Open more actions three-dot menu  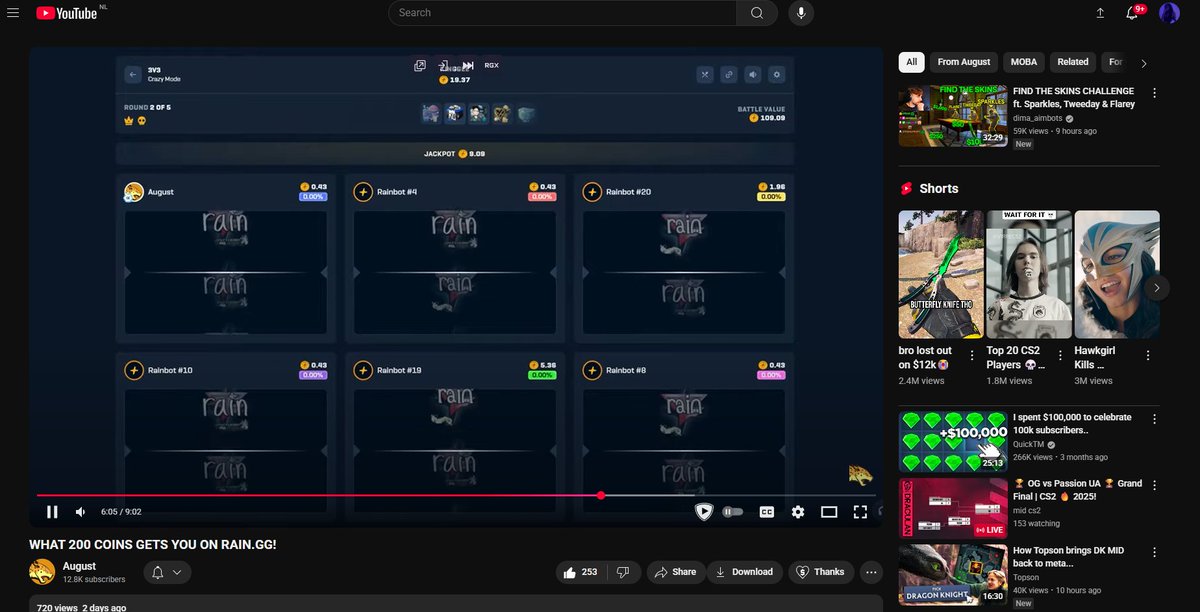[872, 572]
